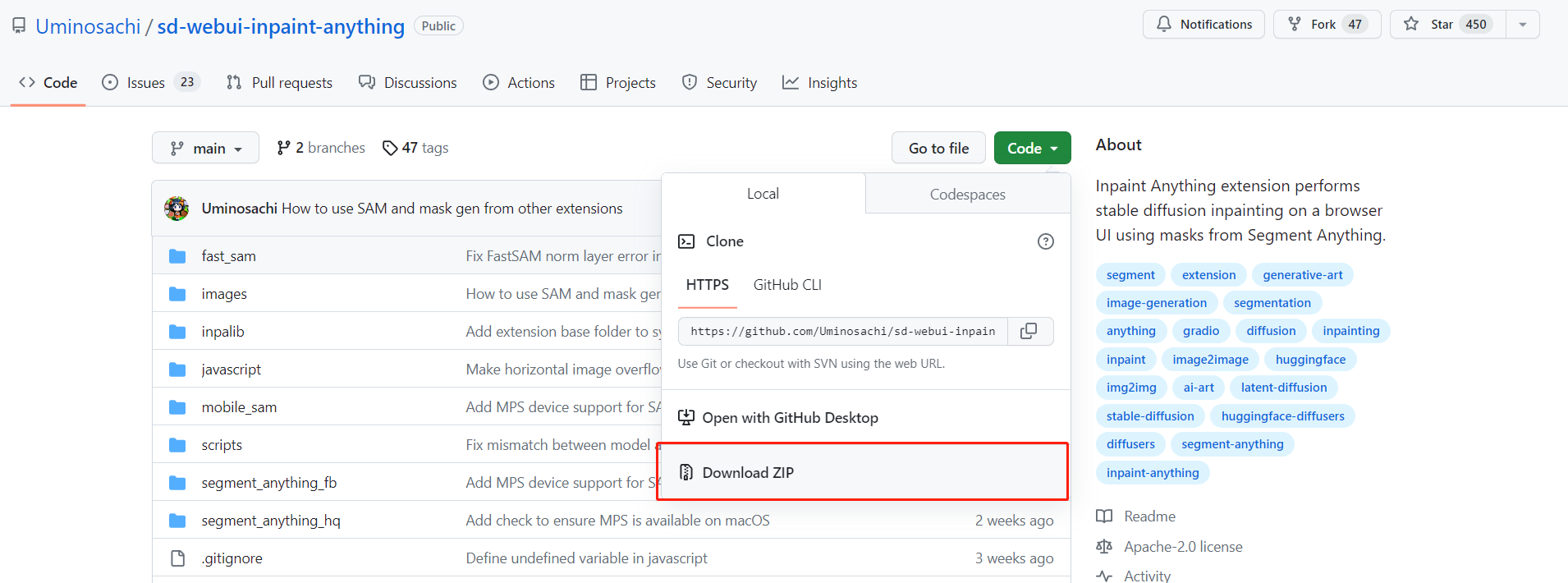Open the Projects tab
The height and width of the screenshot is (583, 1568).
[x=618, y=83]
